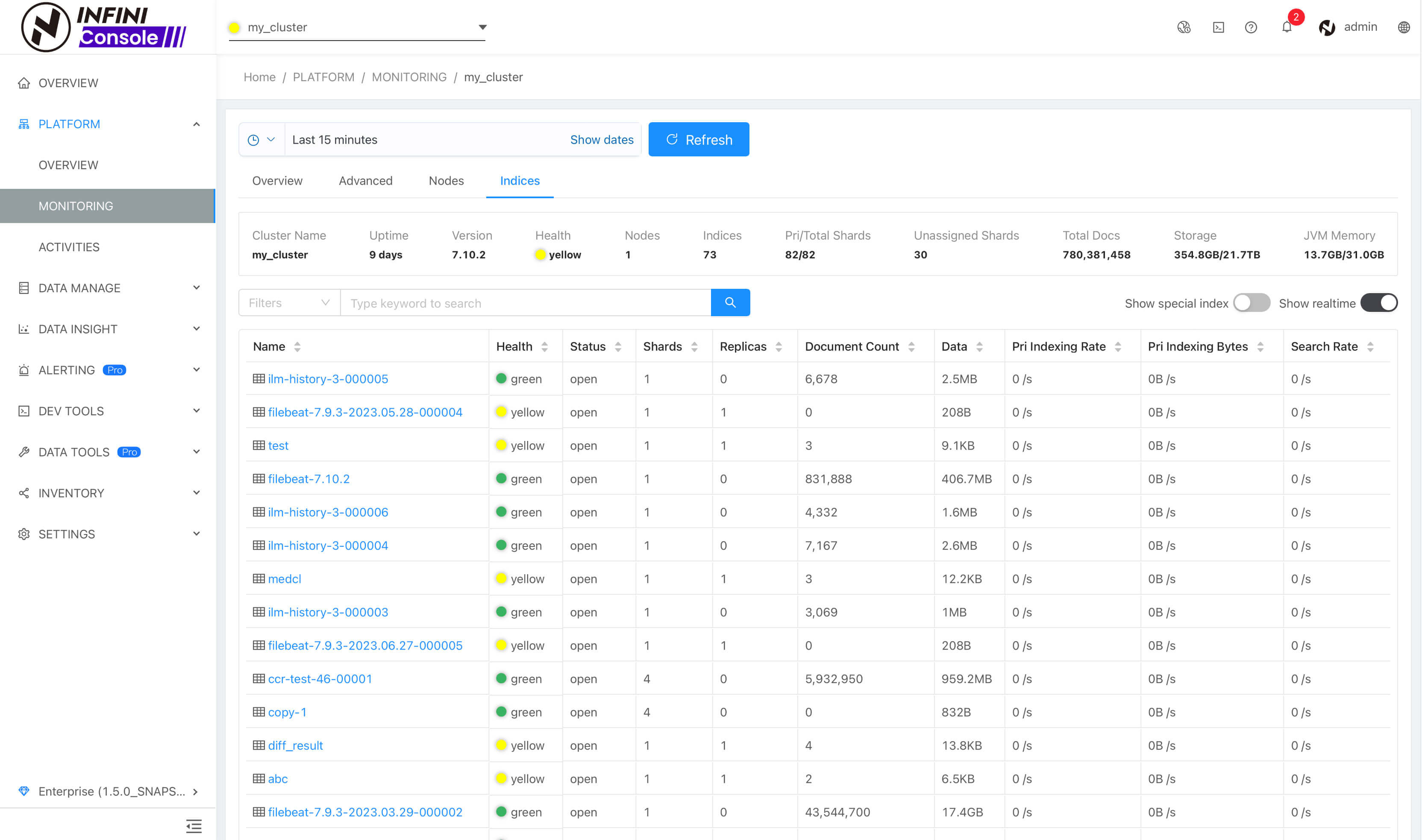1422x840 pixels.
Task: Sort by Search Rate column arrows
Action: [x=1370, y=347]
